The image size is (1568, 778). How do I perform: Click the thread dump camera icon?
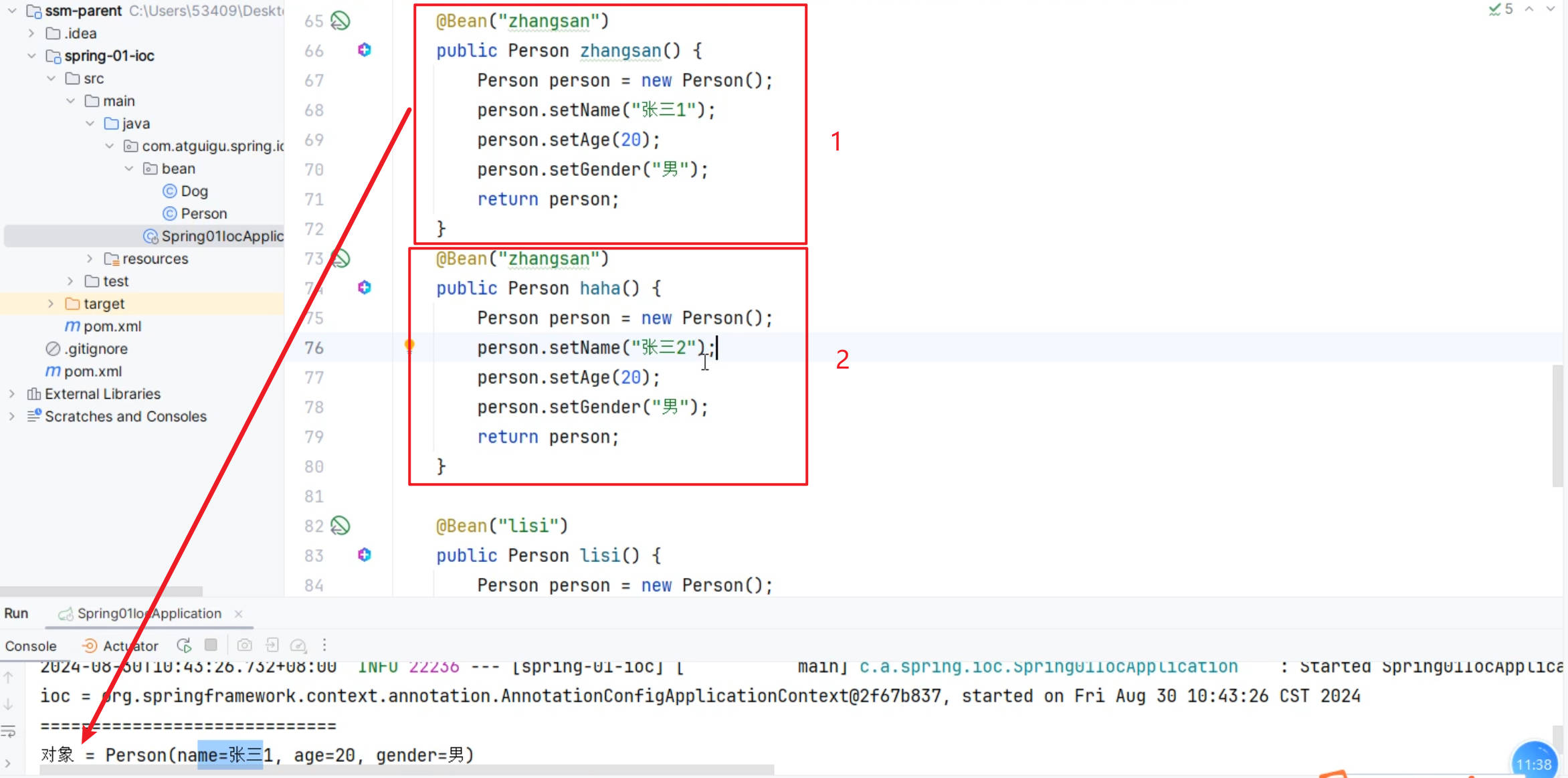click(x=245, y=645)
